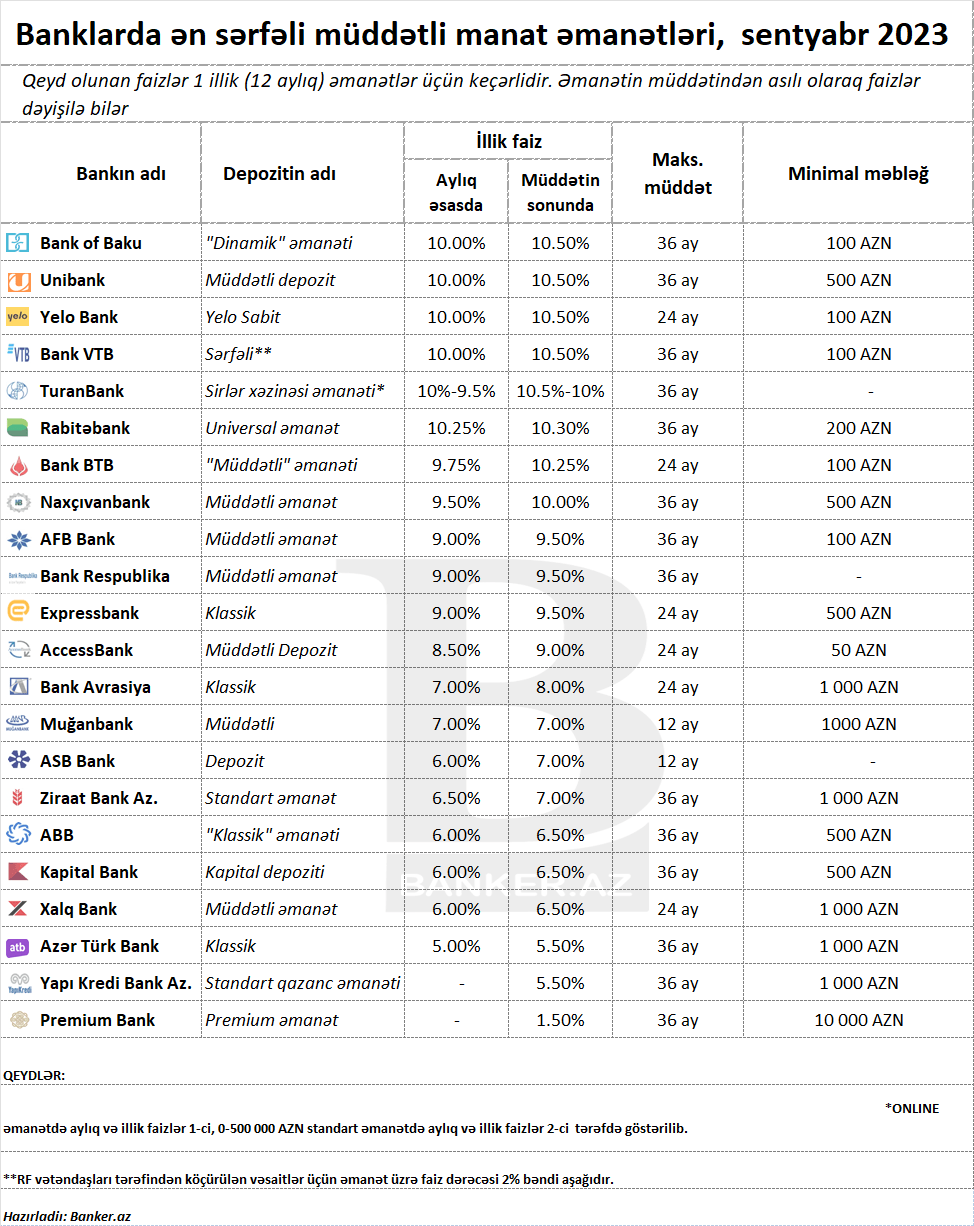Click the Bank of Baku logo icon

(19, 243)
